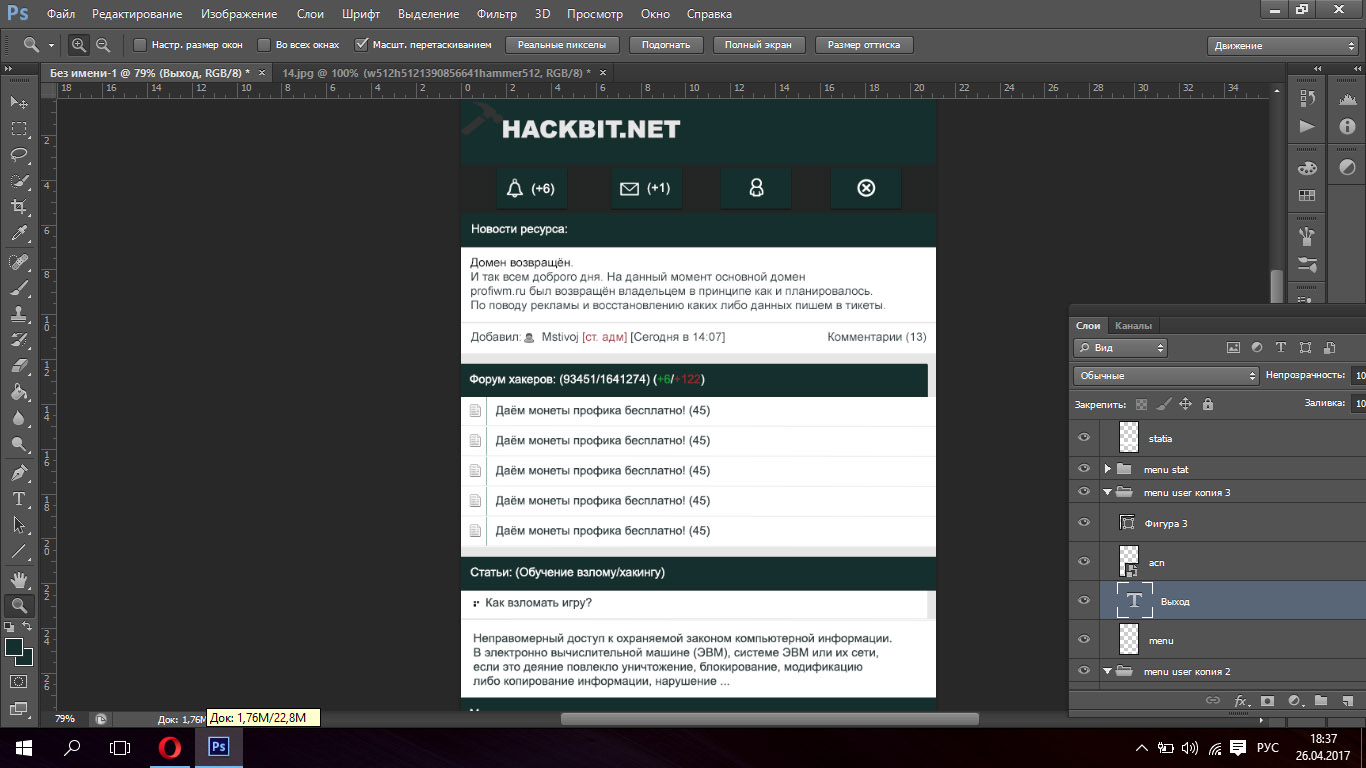Hide the 'statia' layer
The height and width of the screenshot is (768, 1366).
(1084, 438)
